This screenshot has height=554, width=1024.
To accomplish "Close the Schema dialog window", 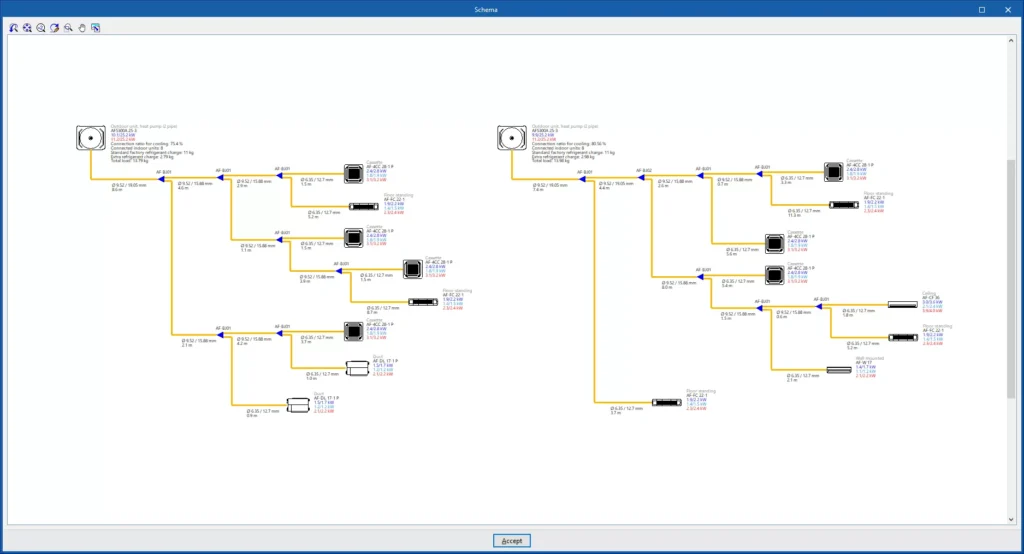I will click(x=1008, y=9).
